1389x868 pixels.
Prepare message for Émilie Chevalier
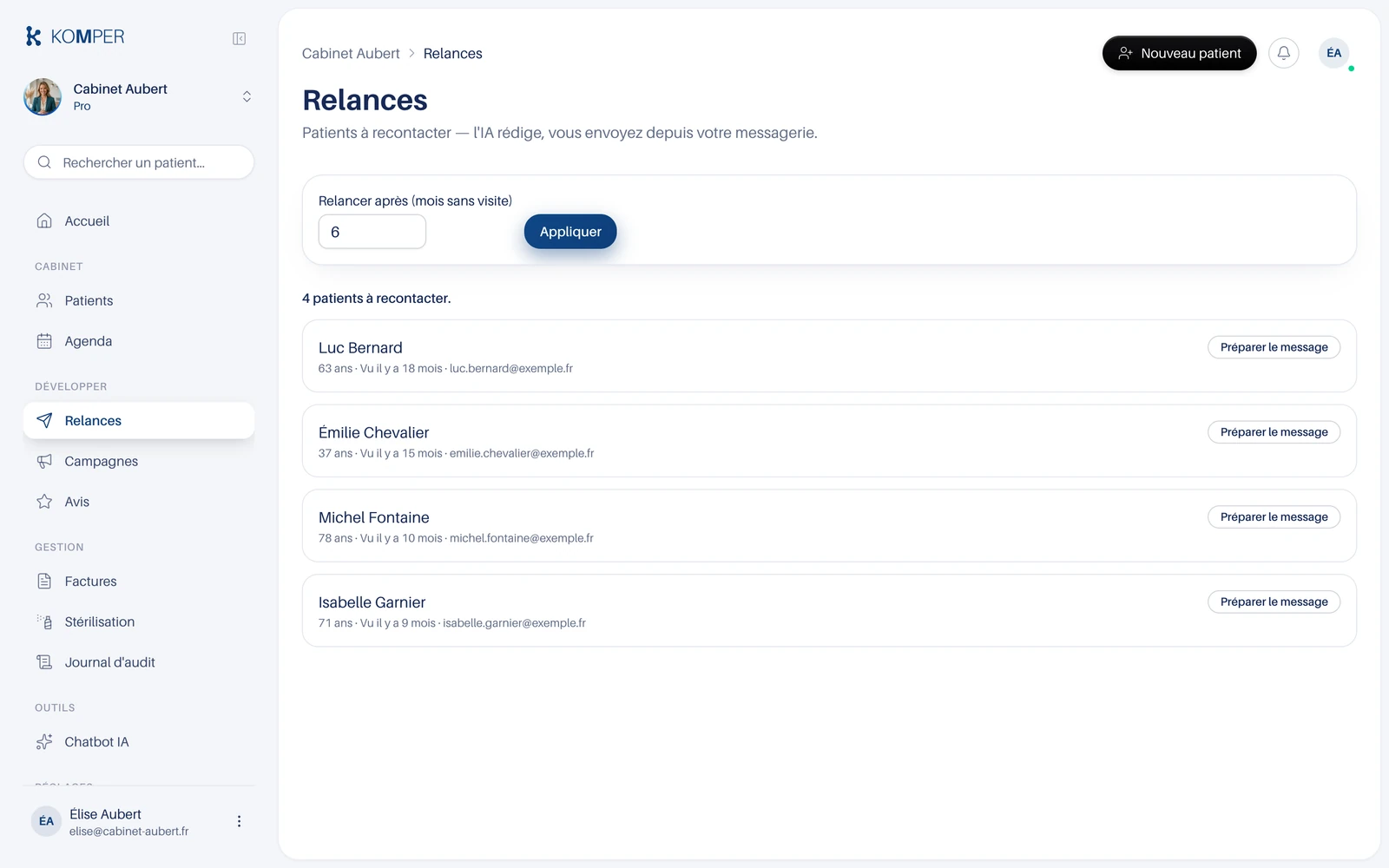1274,432
